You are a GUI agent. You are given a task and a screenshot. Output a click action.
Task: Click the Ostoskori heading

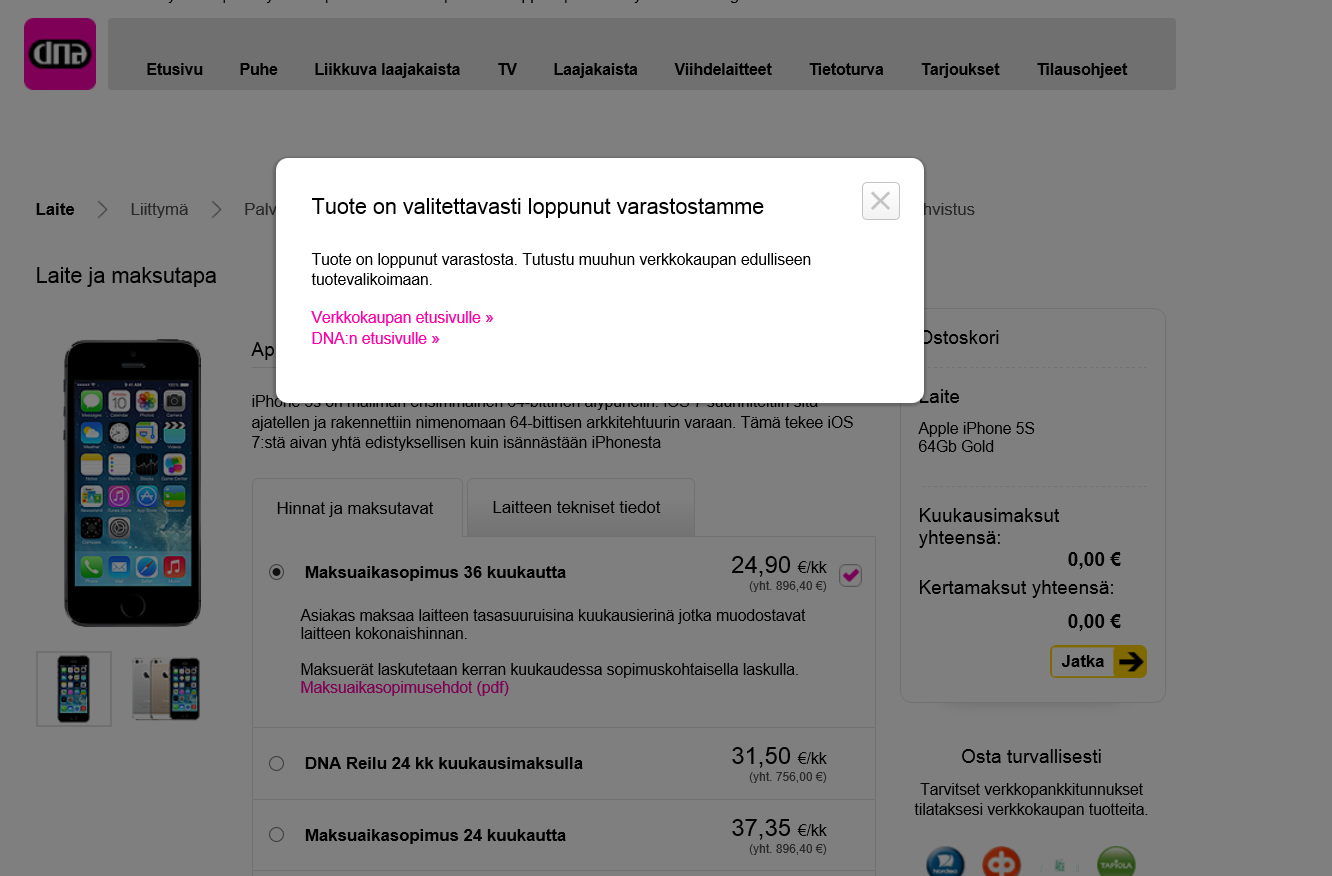[959, 337]
